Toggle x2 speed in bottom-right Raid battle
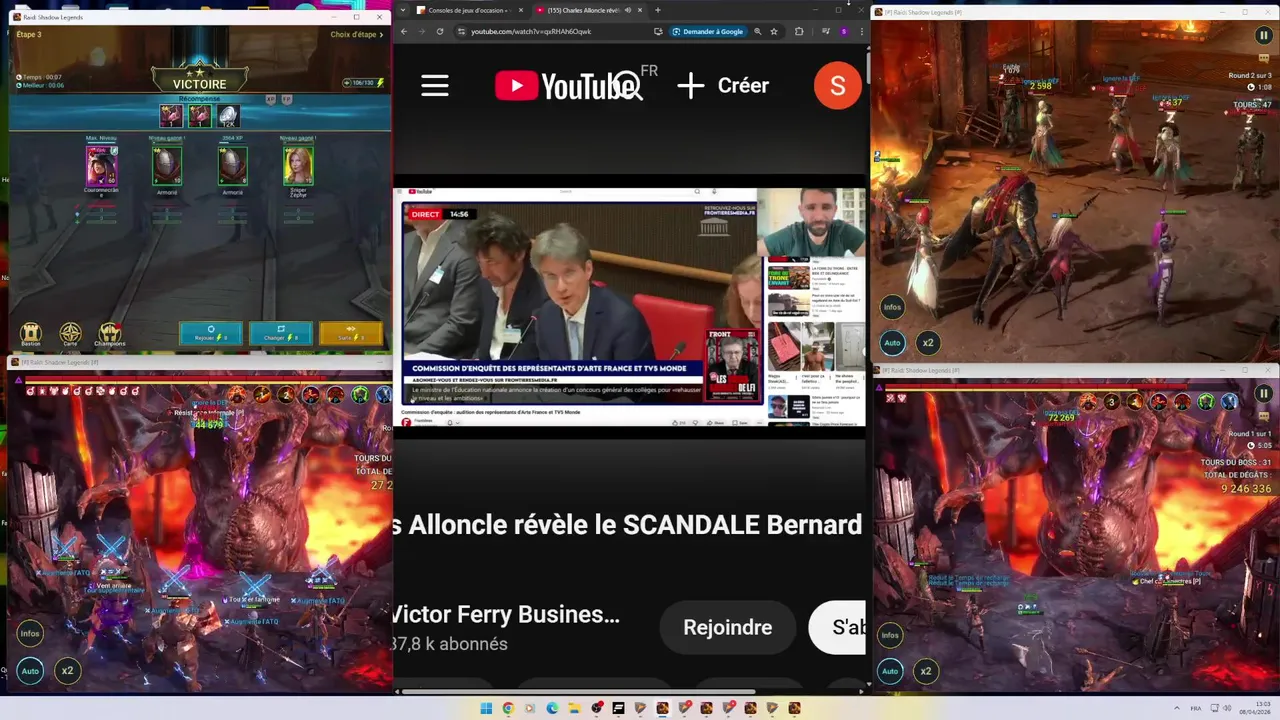Image resolution: width=1280 pixels, height=720 pixels. point(926,671)
